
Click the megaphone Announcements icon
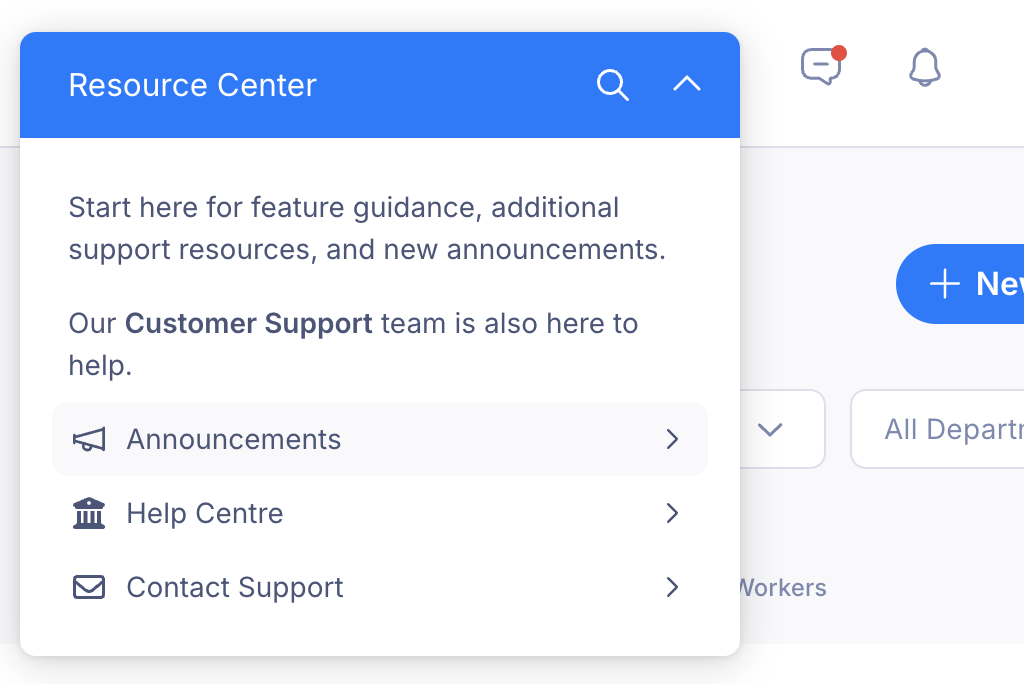[89, 440]
